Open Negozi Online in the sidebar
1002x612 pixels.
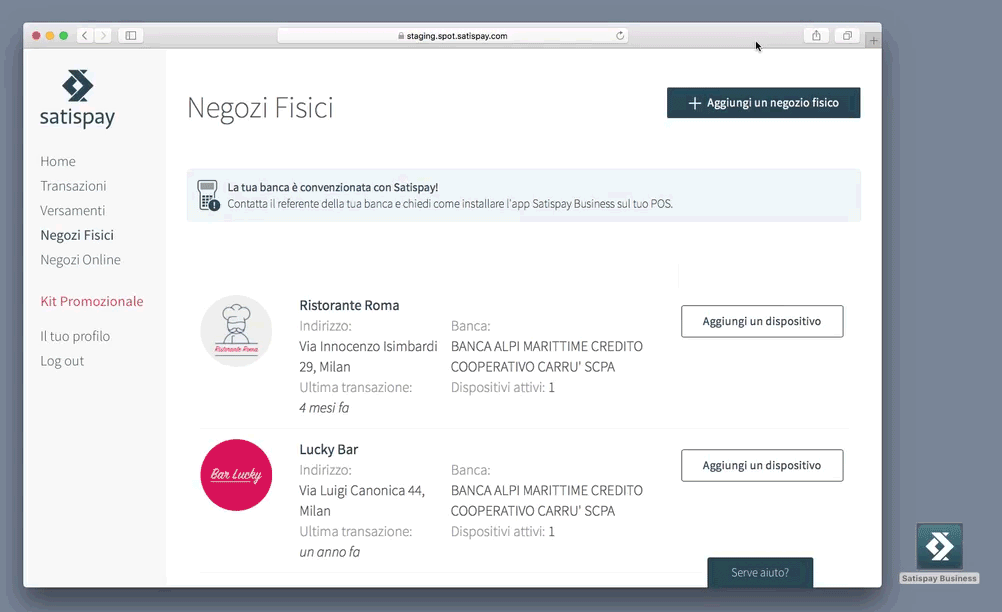click(x=81, y=260)
